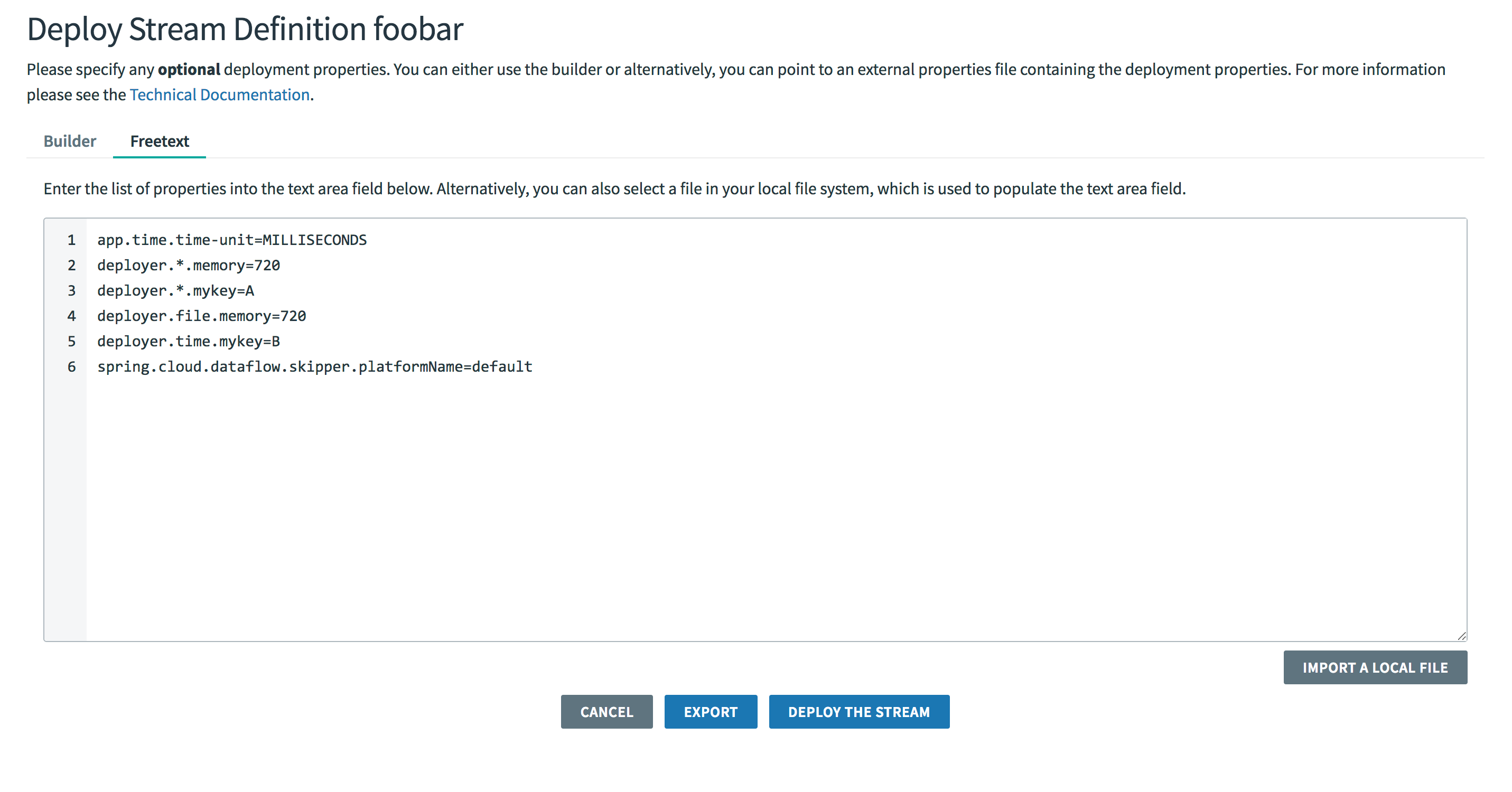
Task: Click the spring.cloud.dataflow.skipper.platformName=default line
Action: tap(315, 366)
